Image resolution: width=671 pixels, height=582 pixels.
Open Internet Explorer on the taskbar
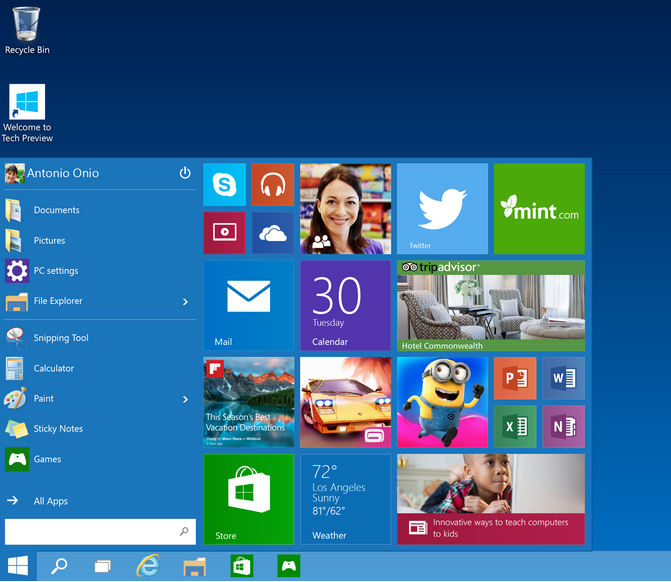pos(148,566)
